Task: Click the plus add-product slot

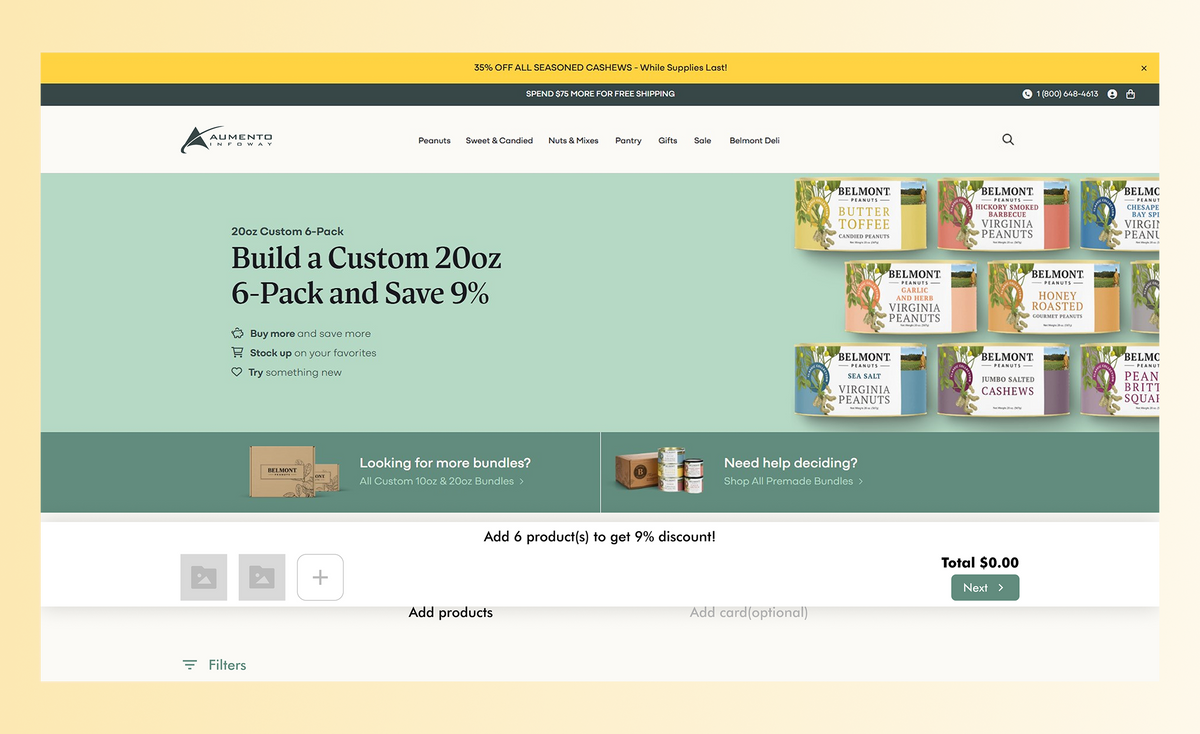Action: pos(320,577)
